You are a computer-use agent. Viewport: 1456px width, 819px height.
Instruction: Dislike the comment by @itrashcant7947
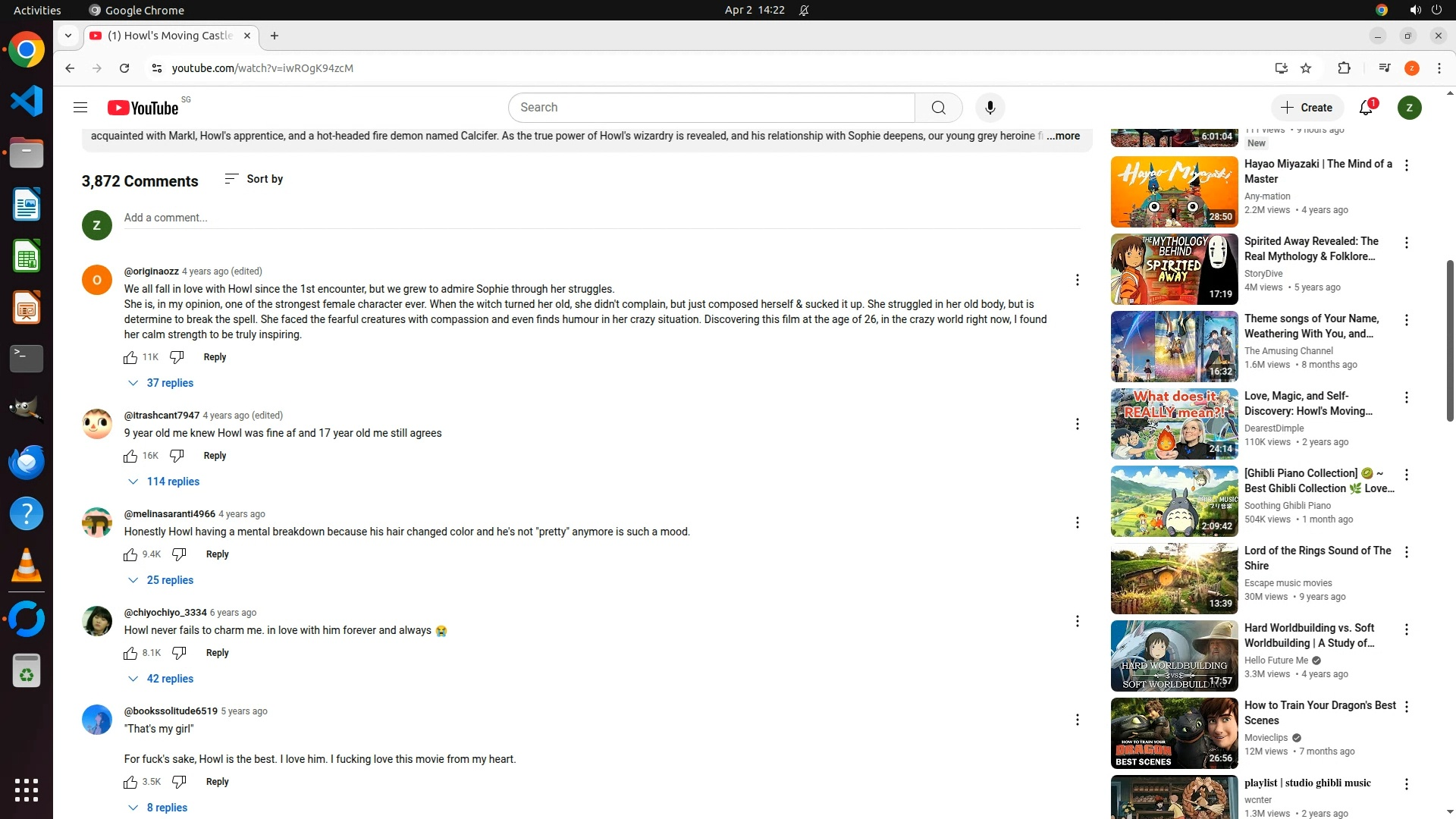[177, 456]
